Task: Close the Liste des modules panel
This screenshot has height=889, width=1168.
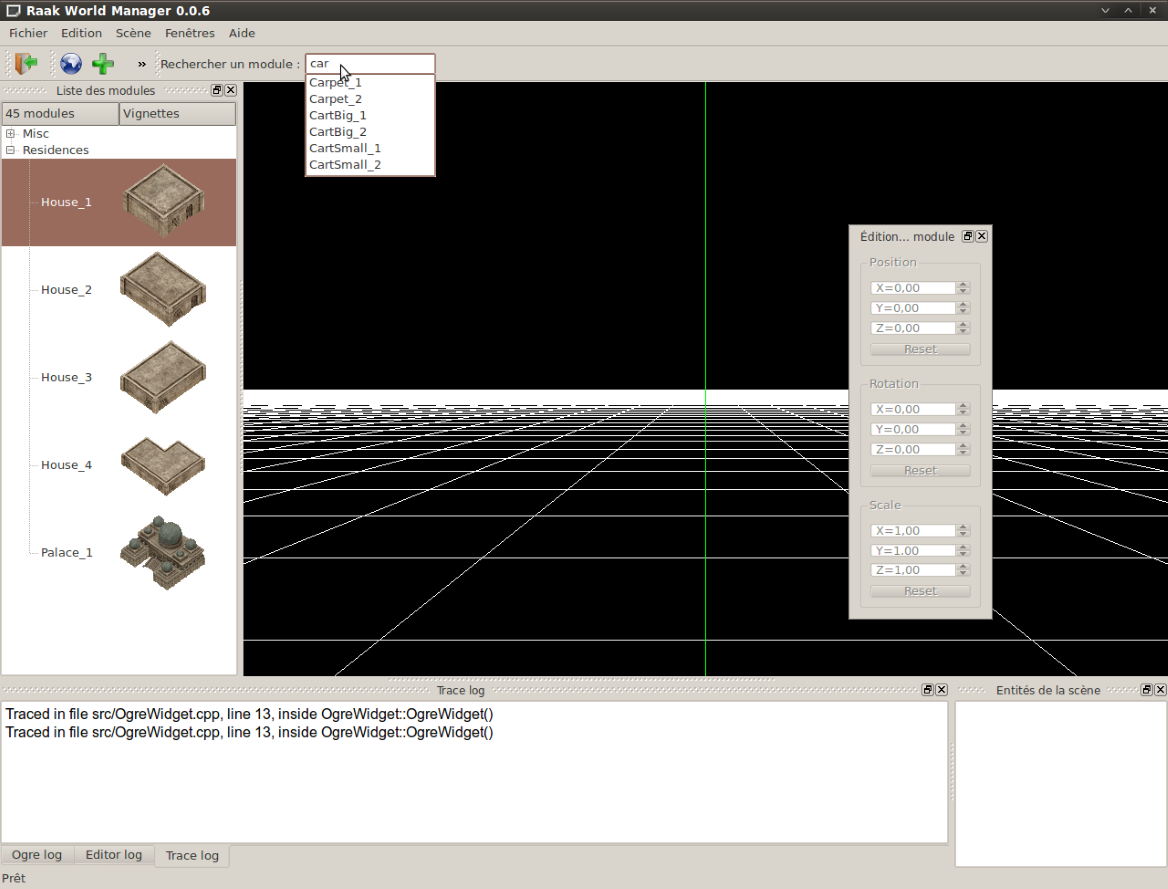Action: (231, 90)
